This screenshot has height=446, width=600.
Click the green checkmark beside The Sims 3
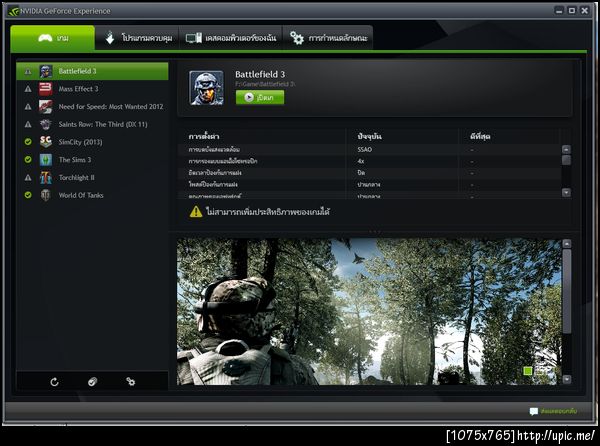[x=28, y=160]
